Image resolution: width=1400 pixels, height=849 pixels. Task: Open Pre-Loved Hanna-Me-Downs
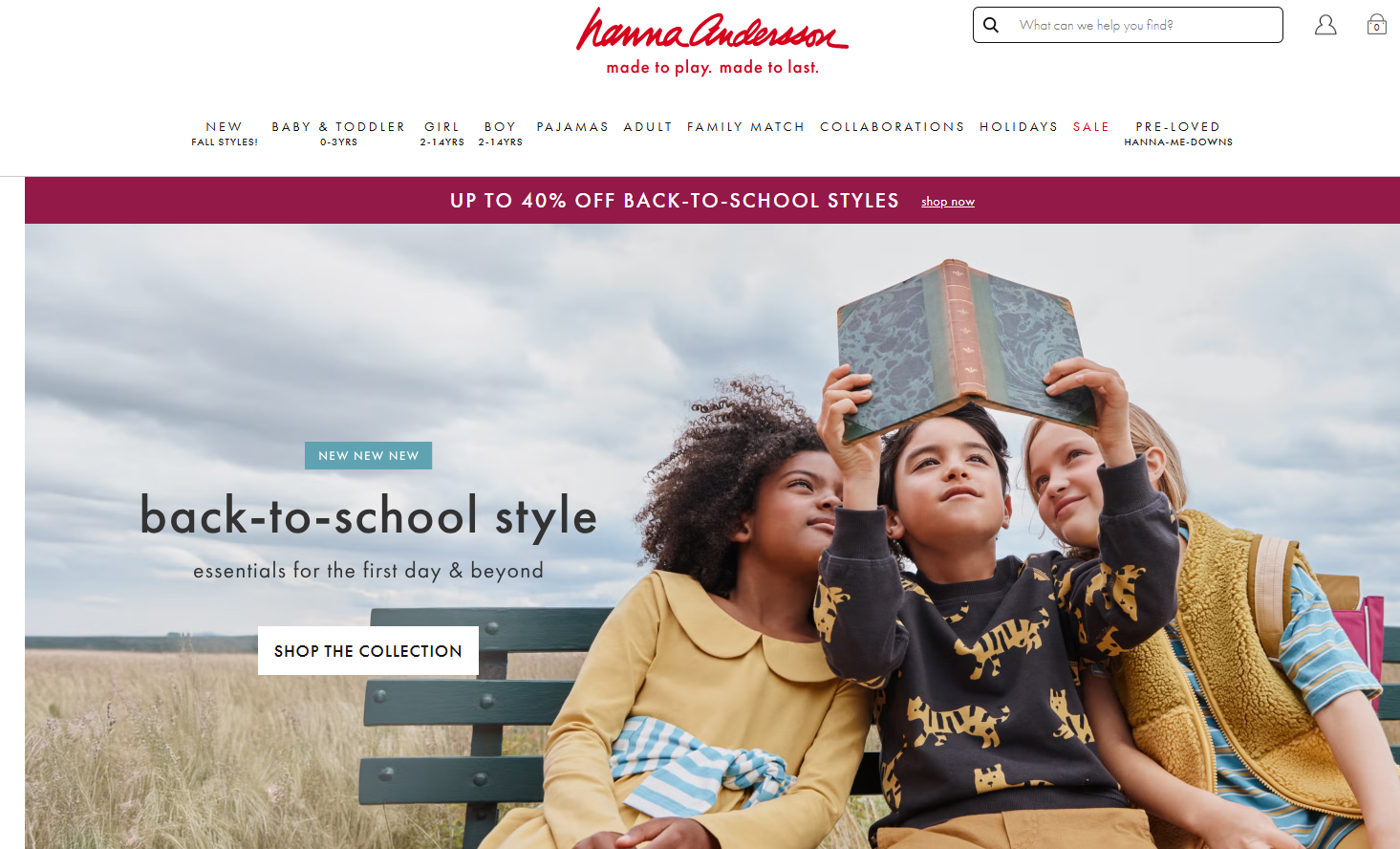click(x=1178, y=134)
